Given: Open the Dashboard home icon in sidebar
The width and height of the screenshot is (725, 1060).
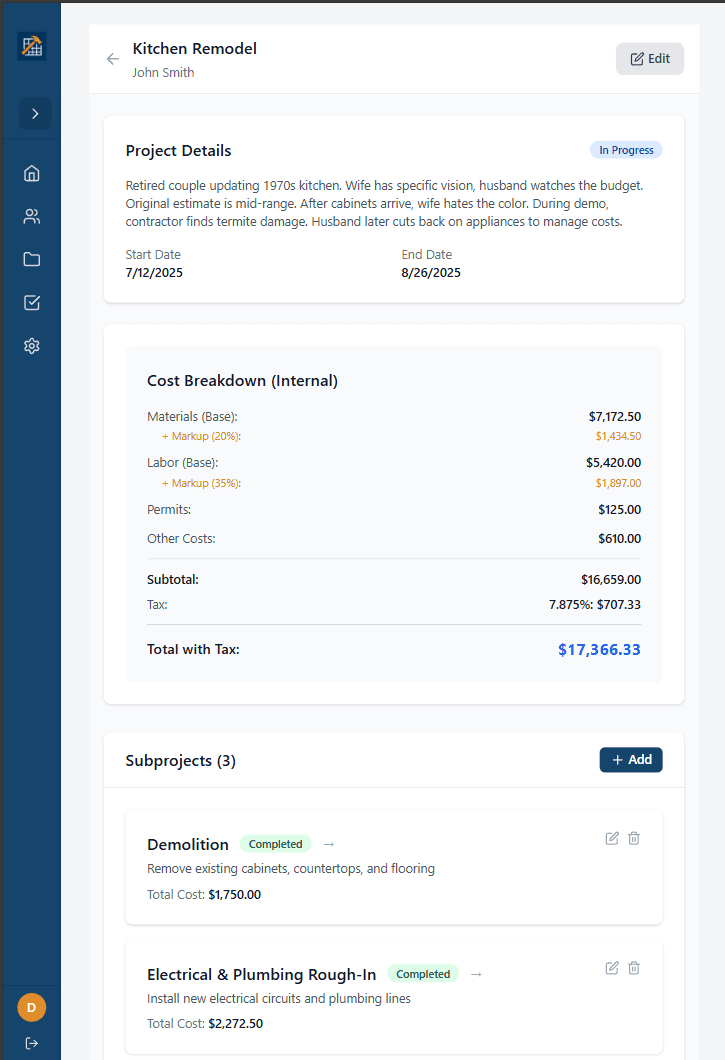Looking at the screenshot, I should pyautogui.click(x=31, y=172).
